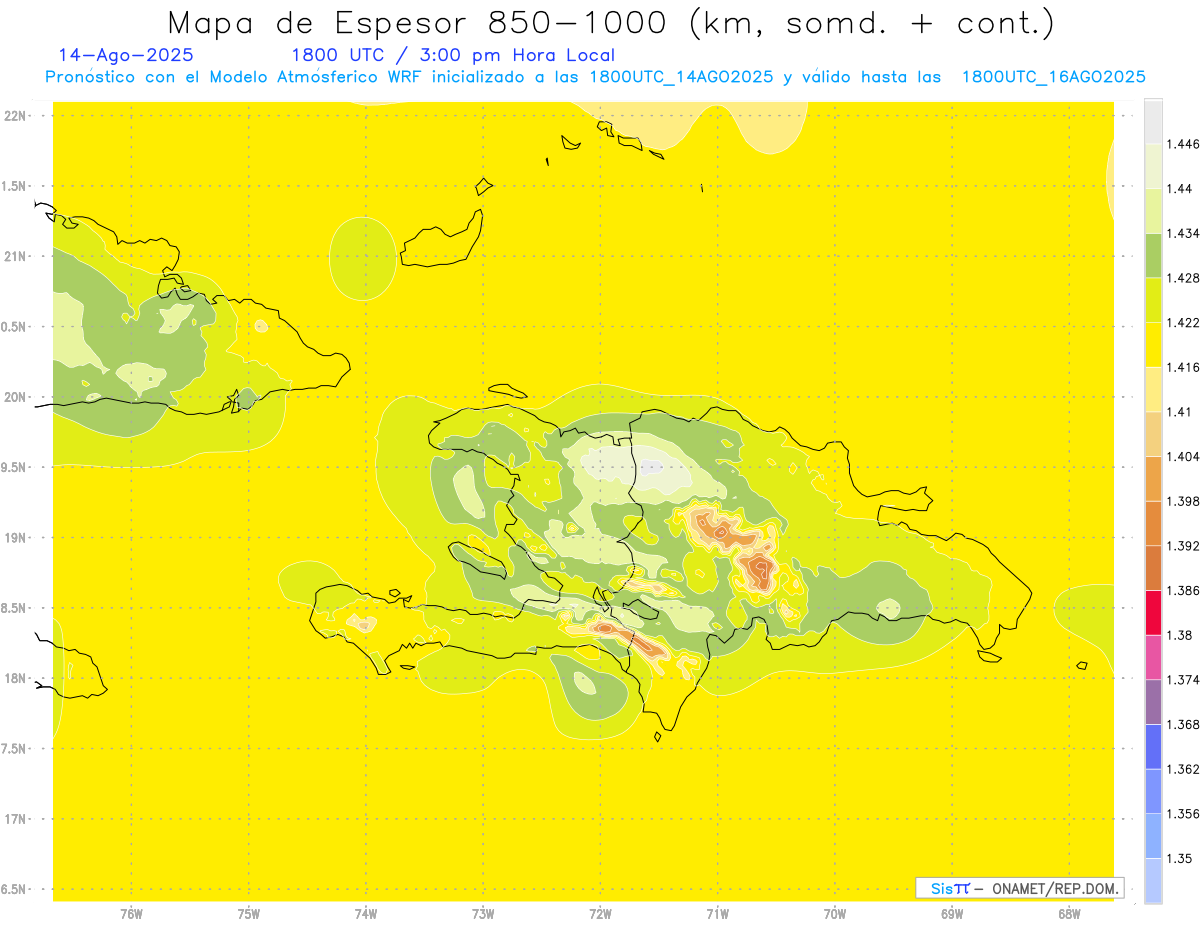
Task: Click the 1.41 colorbar value
Action: pyautogui.click(x=1179, y=412)
